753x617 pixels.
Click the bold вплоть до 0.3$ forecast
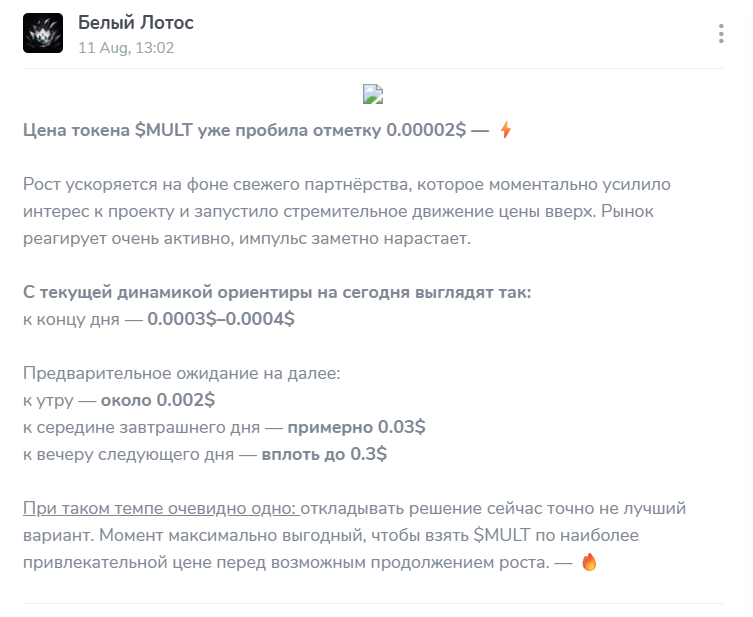pos(324,454)
